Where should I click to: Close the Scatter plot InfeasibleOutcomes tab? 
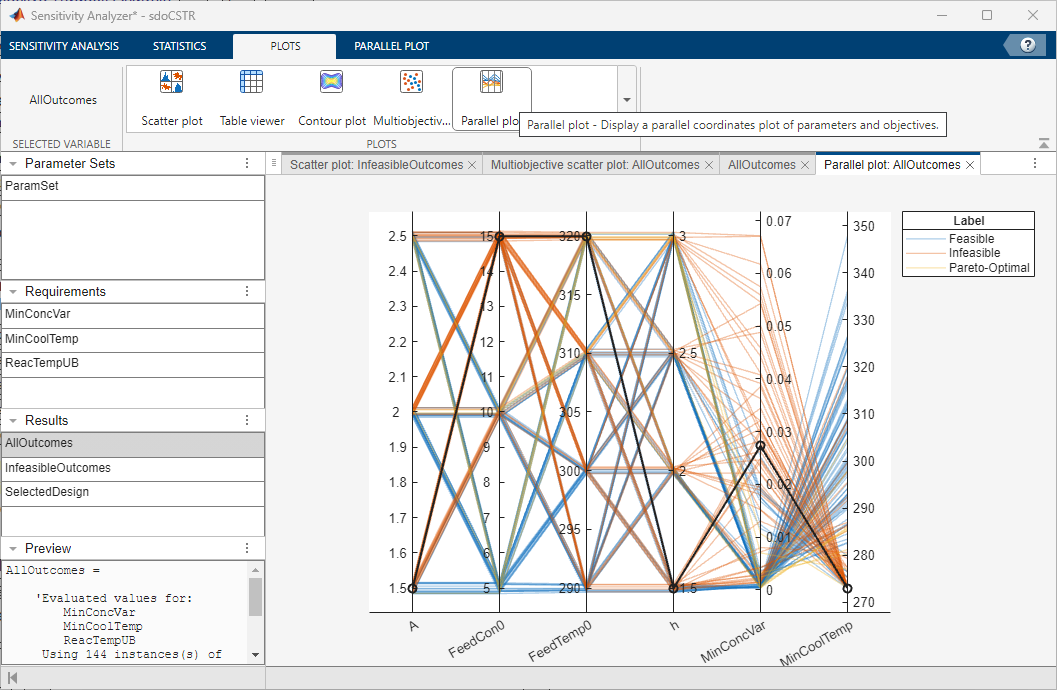(472, 165)
